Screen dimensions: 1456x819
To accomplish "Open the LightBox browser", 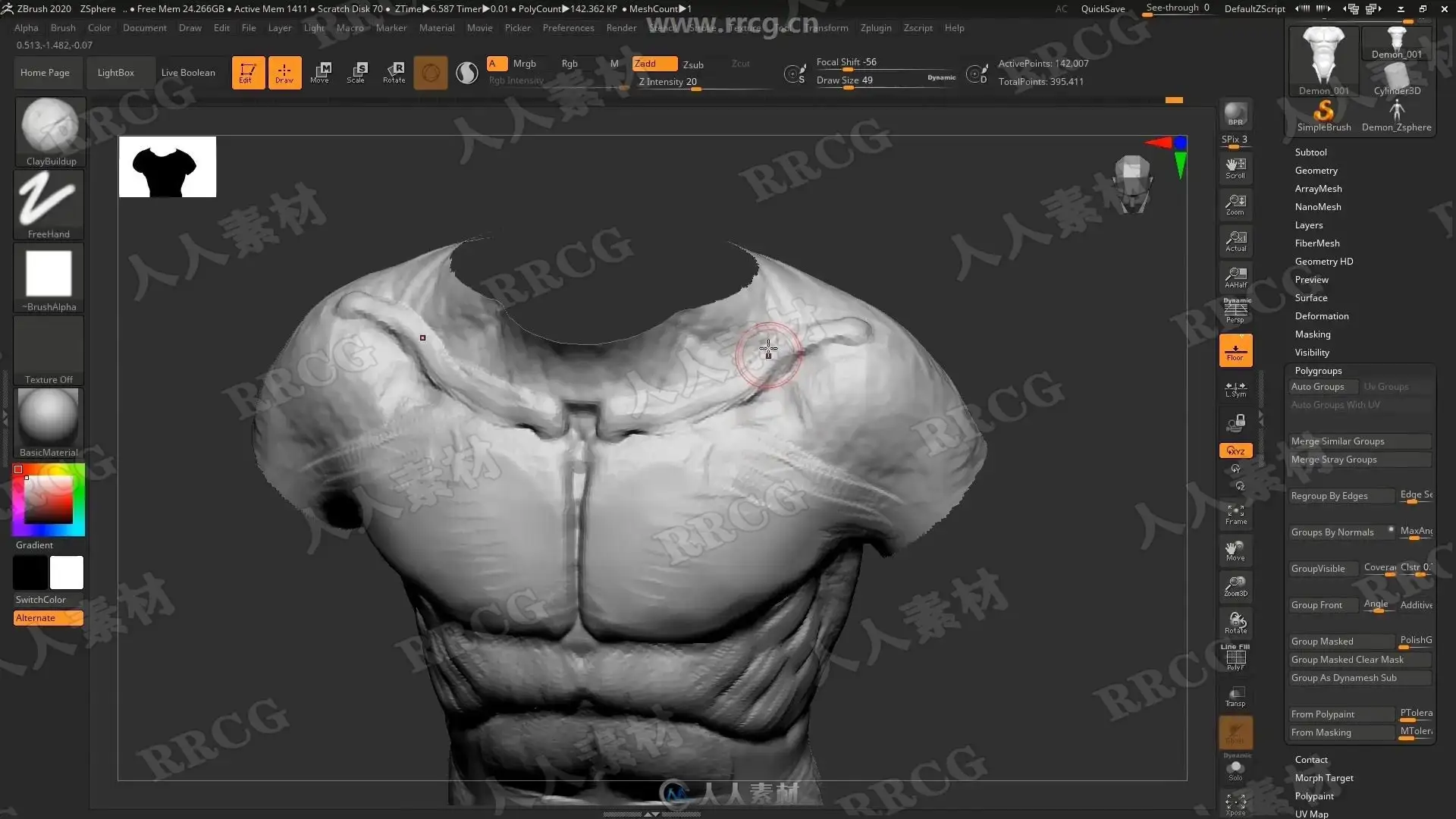I will click(x=115, y=73).
